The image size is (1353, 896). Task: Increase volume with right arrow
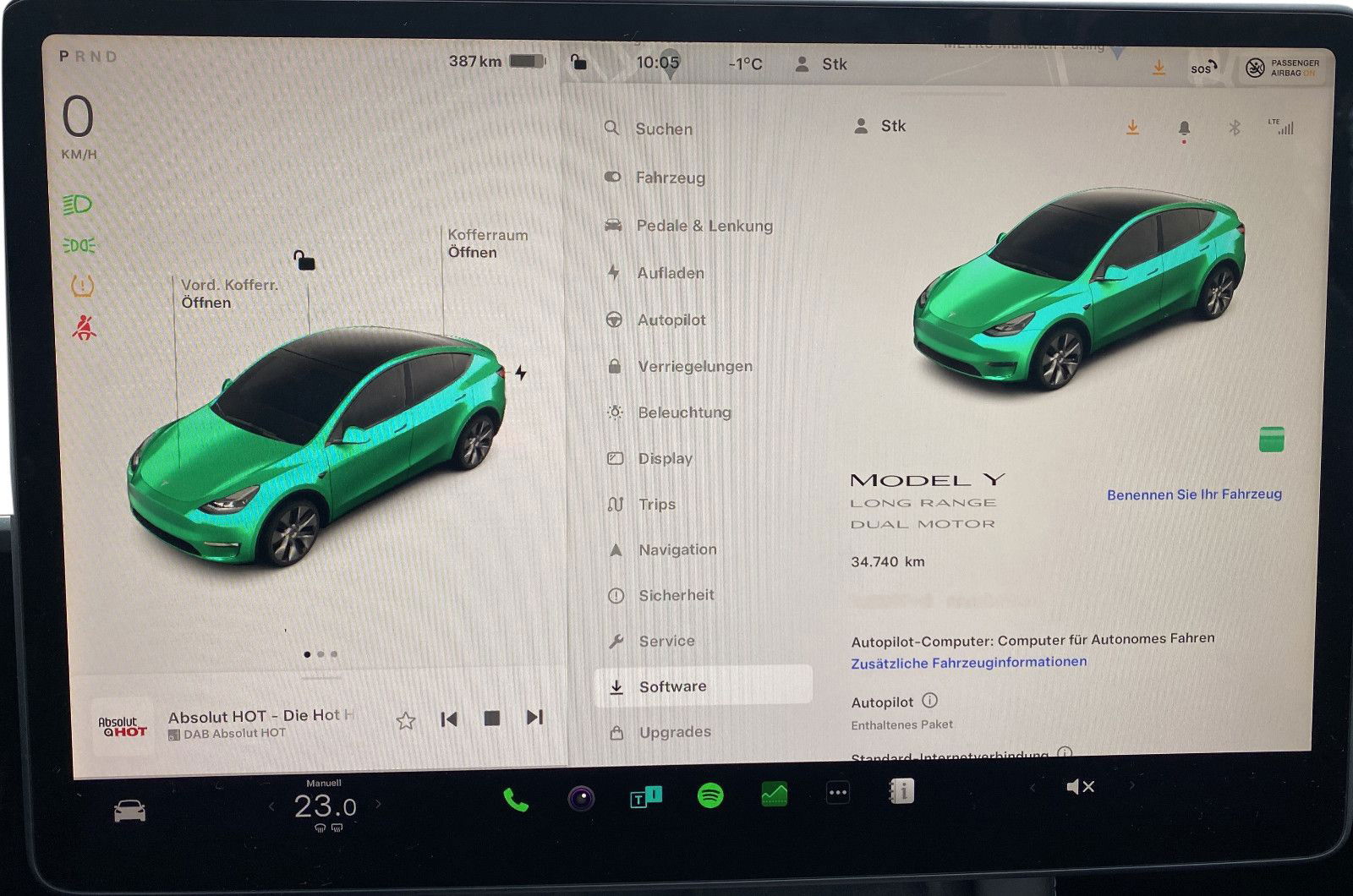click(x=1131, y=785)
